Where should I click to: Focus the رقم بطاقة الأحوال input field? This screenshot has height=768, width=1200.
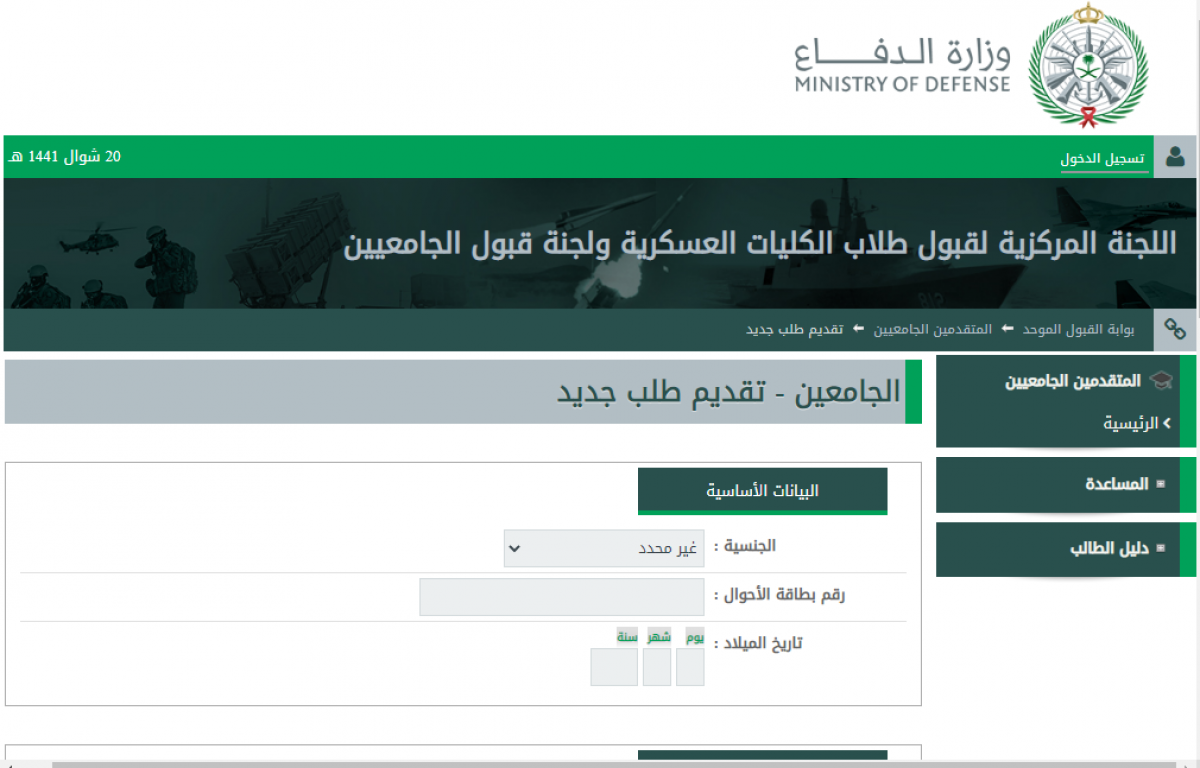coord(562,597)
